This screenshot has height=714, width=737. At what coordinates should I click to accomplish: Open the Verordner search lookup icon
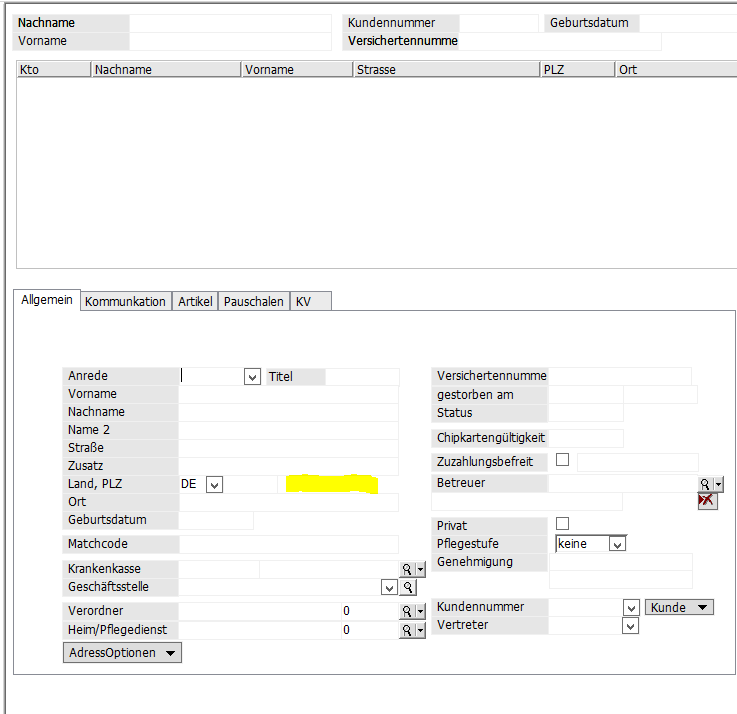407,611
